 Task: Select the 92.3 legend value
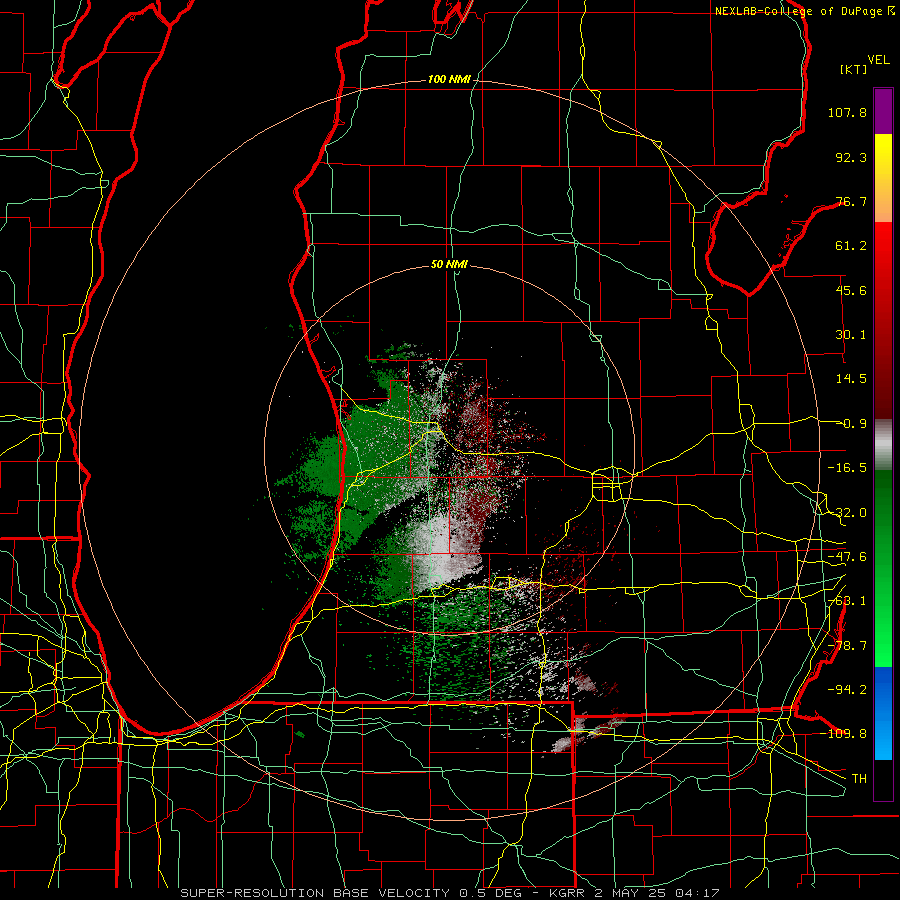point(851,157)
